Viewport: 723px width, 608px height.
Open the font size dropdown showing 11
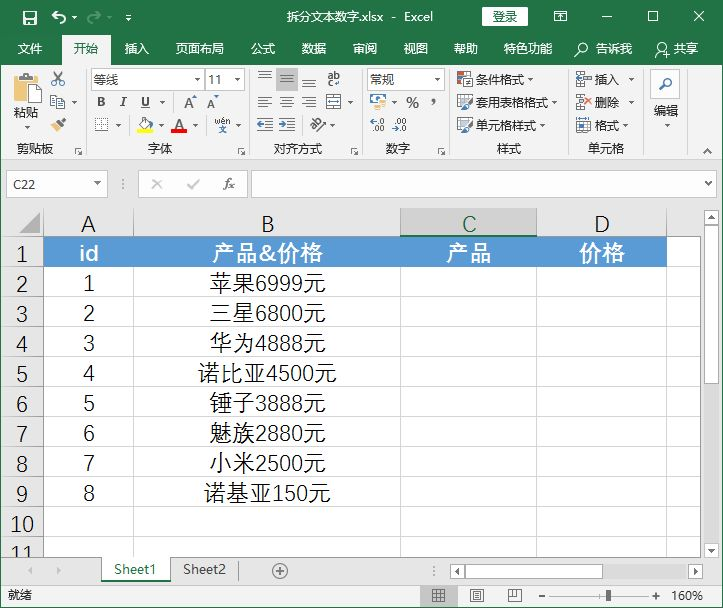tap(237, 79)
